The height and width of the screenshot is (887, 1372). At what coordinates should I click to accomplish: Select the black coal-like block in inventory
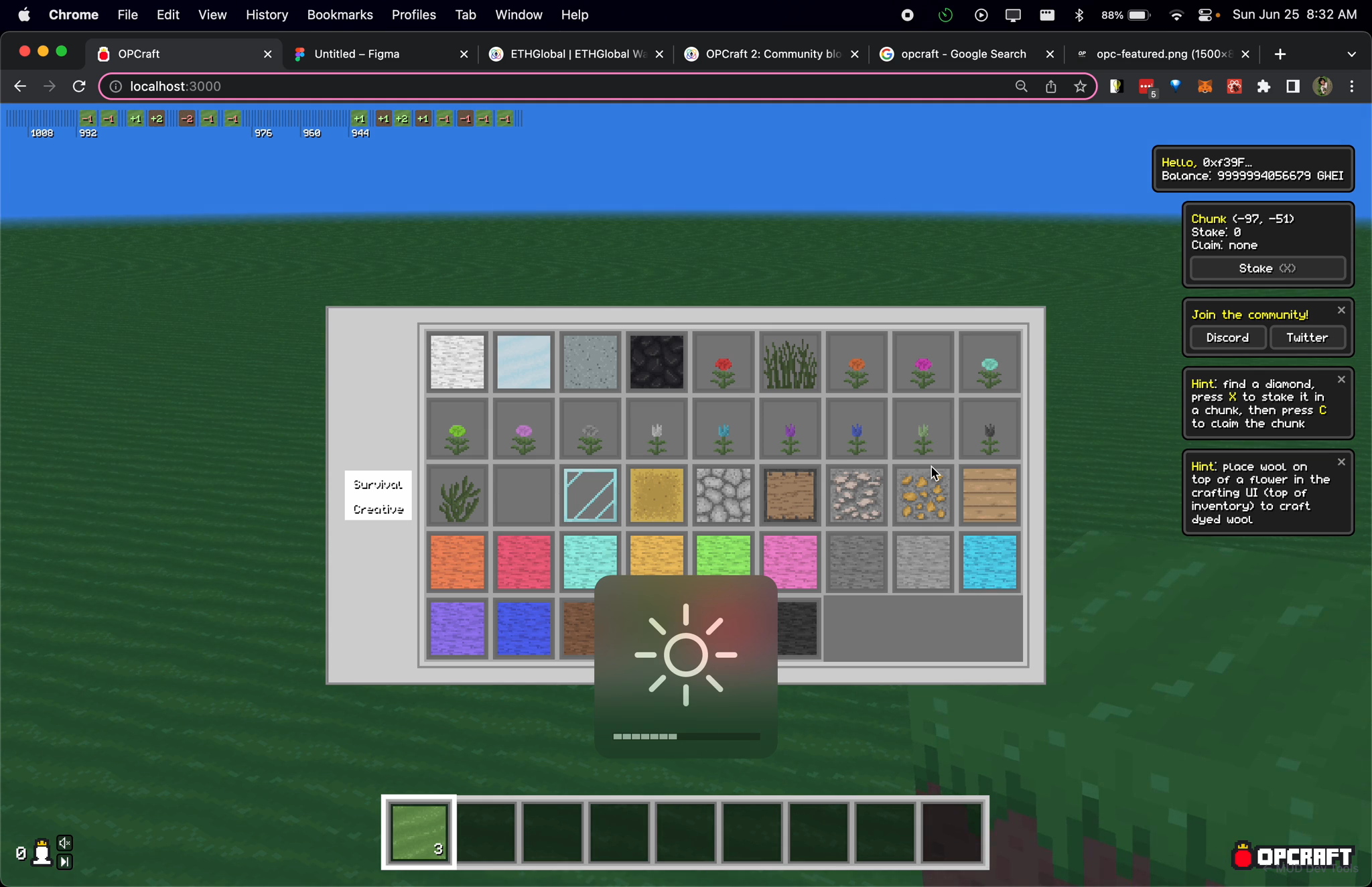tap(657, 362)
